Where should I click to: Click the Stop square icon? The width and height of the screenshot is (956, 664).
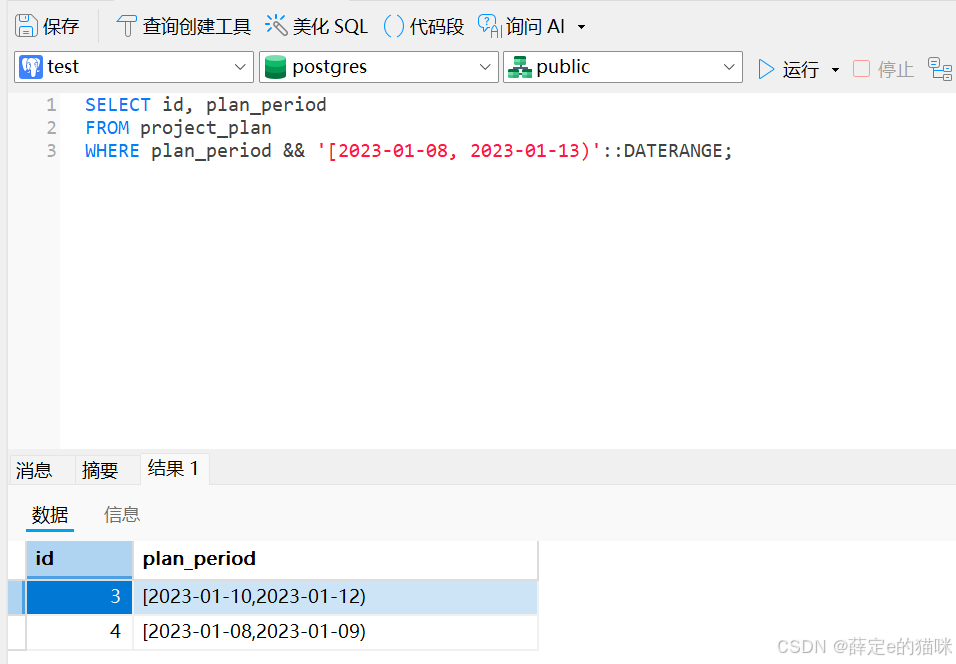861,68
